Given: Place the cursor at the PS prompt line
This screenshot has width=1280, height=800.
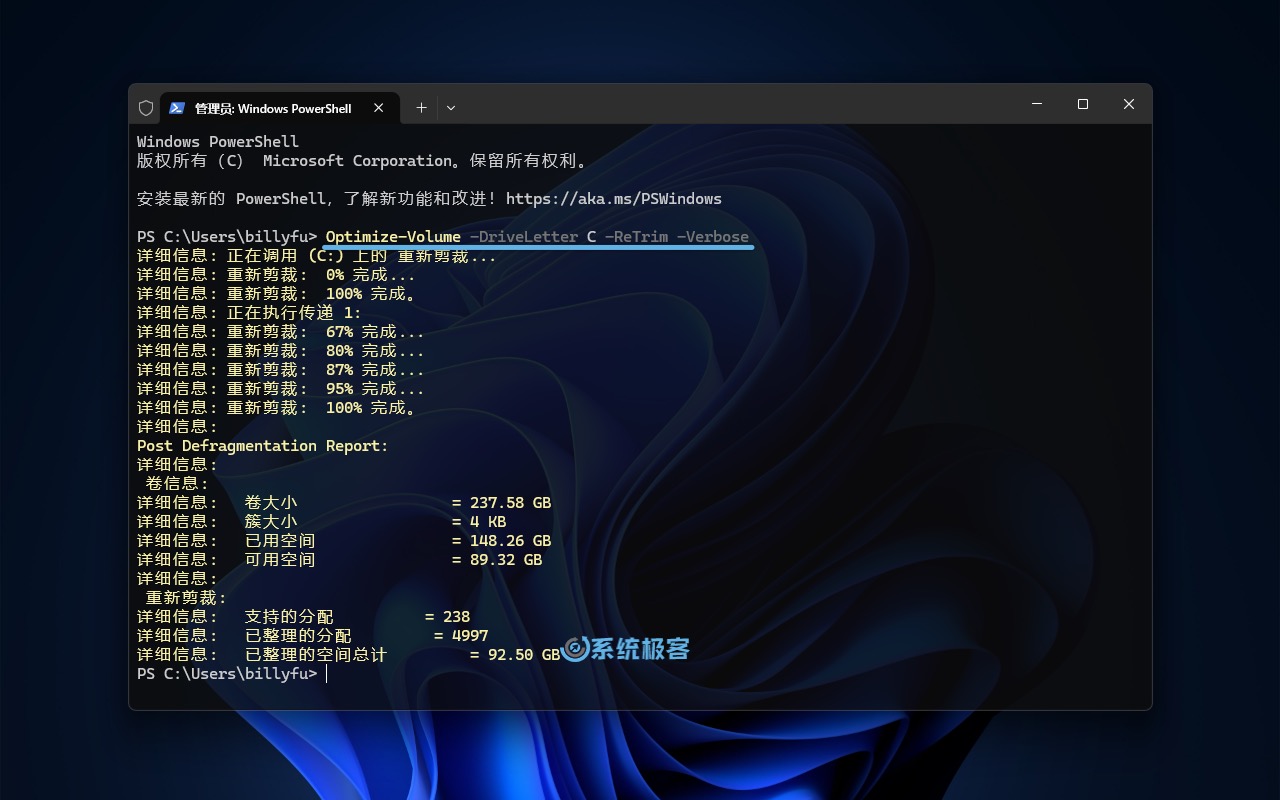Looking at the screenshot, I should (324, 673).
